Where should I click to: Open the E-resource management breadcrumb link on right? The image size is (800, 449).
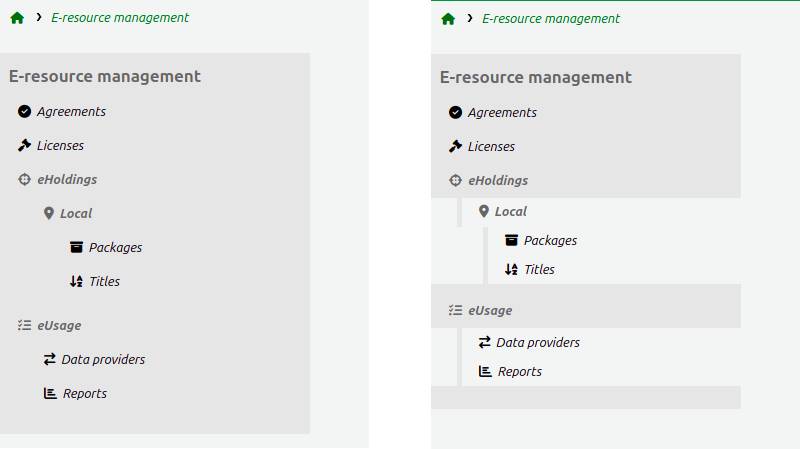[551, 19]
